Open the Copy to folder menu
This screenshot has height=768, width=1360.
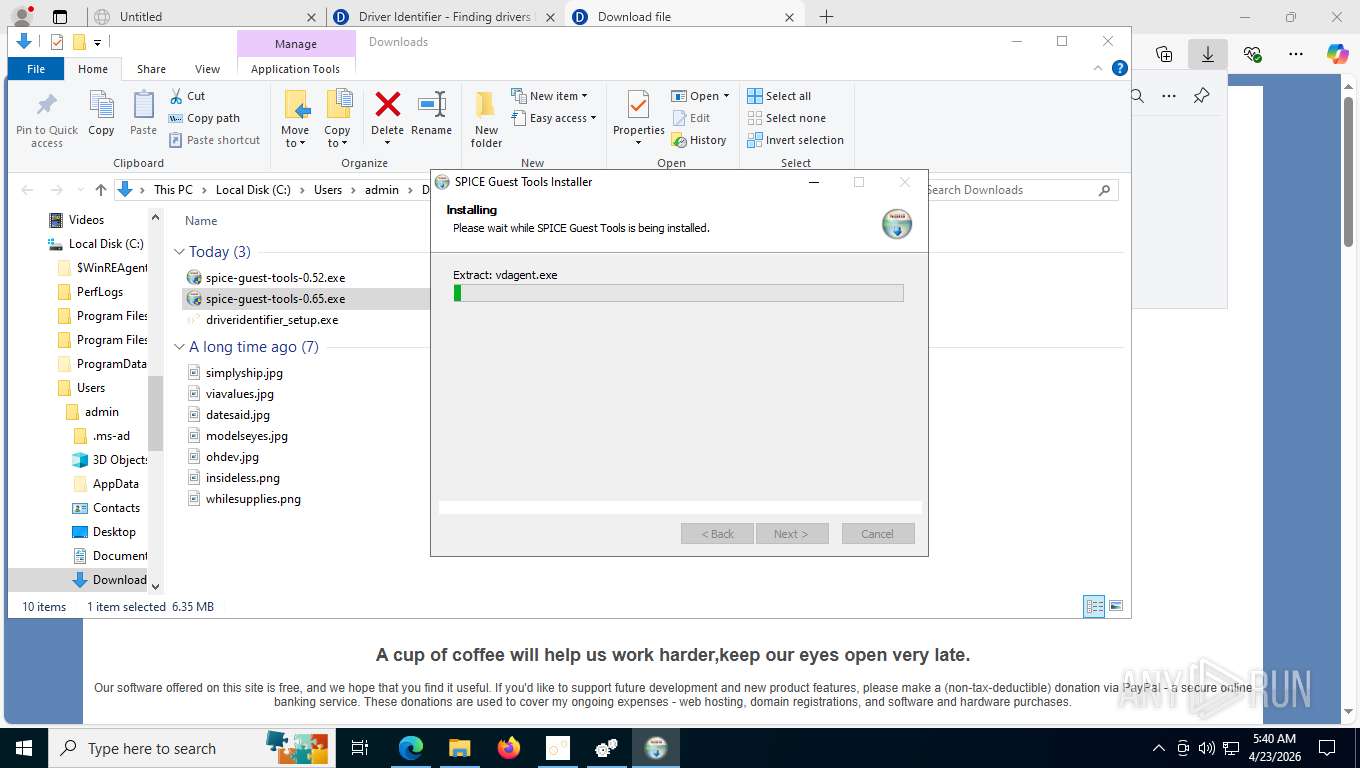[x=338, y=119]
